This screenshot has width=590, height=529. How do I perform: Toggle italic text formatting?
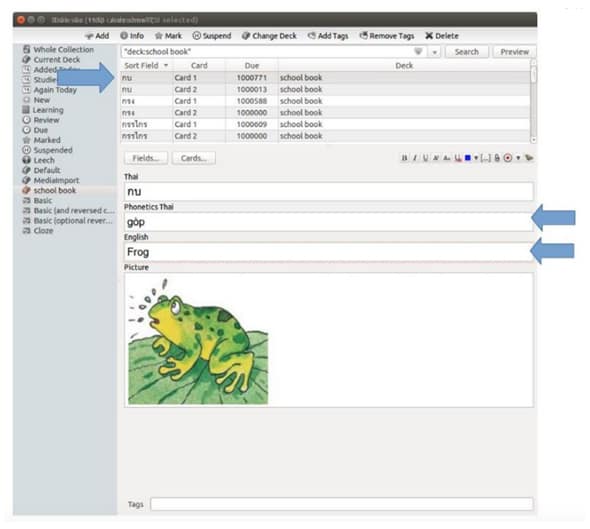[415, 158]
